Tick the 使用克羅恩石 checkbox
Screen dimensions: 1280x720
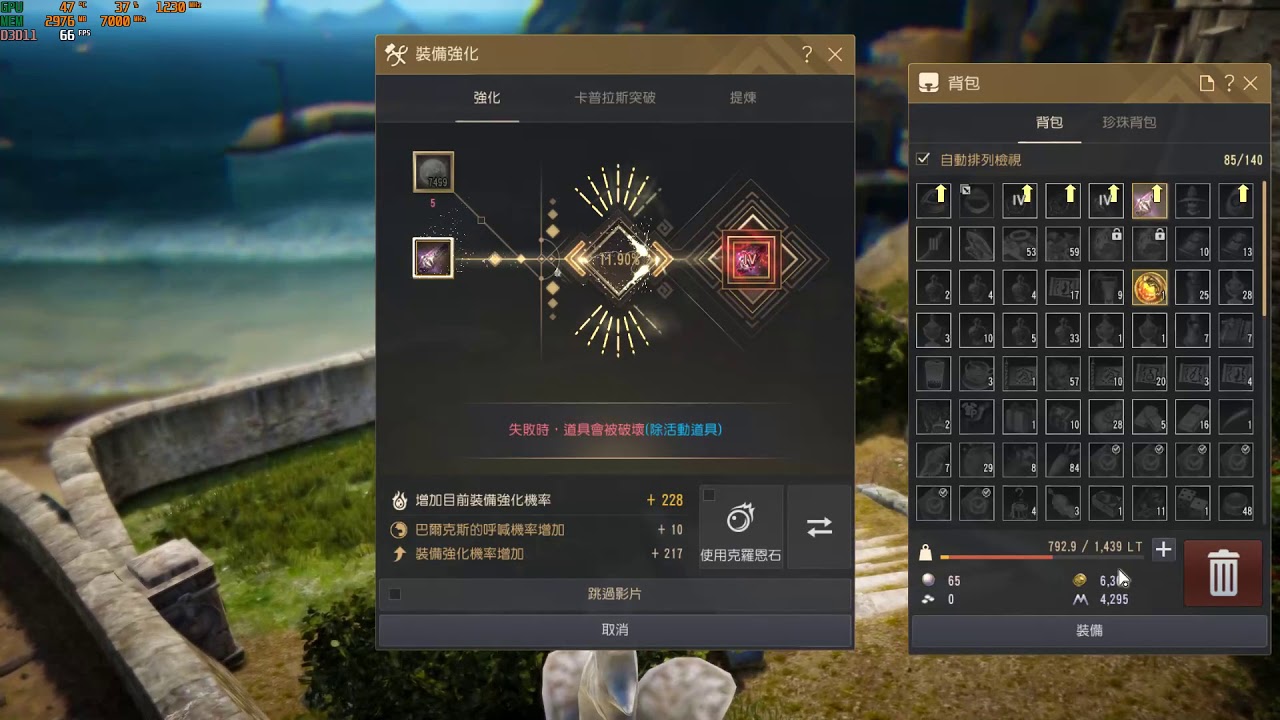coord(709,495)
